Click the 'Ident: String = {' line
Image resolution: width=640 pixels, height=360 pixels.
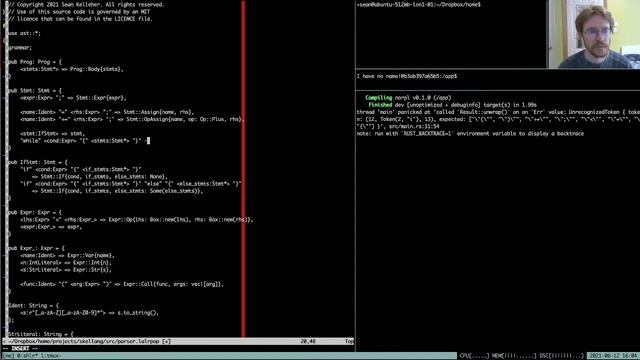tap(33, 305)
